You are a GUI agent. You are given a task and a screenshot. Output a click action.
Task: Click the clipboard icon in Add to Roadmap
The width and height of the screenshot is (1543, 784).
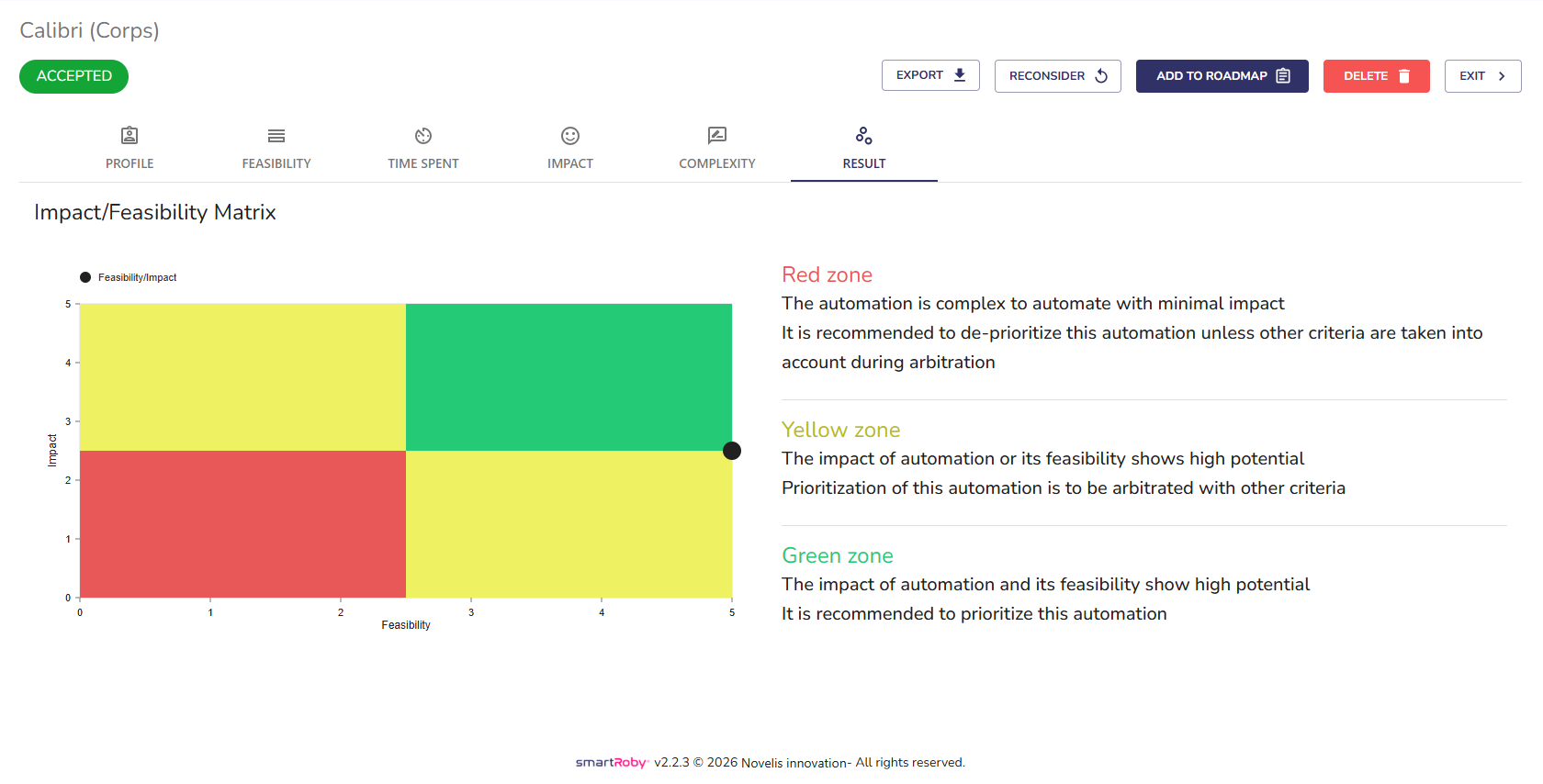[x=1283, y=76]
